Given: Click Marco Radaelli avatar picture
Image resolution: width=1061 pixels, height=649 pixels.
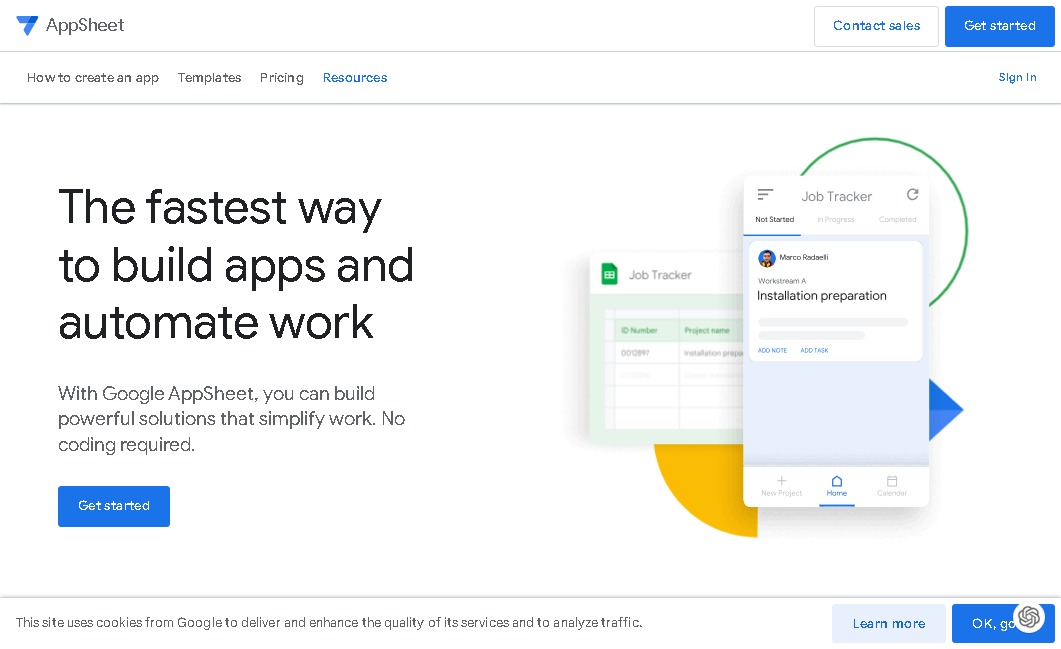Looking at the screenshot, I should [x=767, y=258].
